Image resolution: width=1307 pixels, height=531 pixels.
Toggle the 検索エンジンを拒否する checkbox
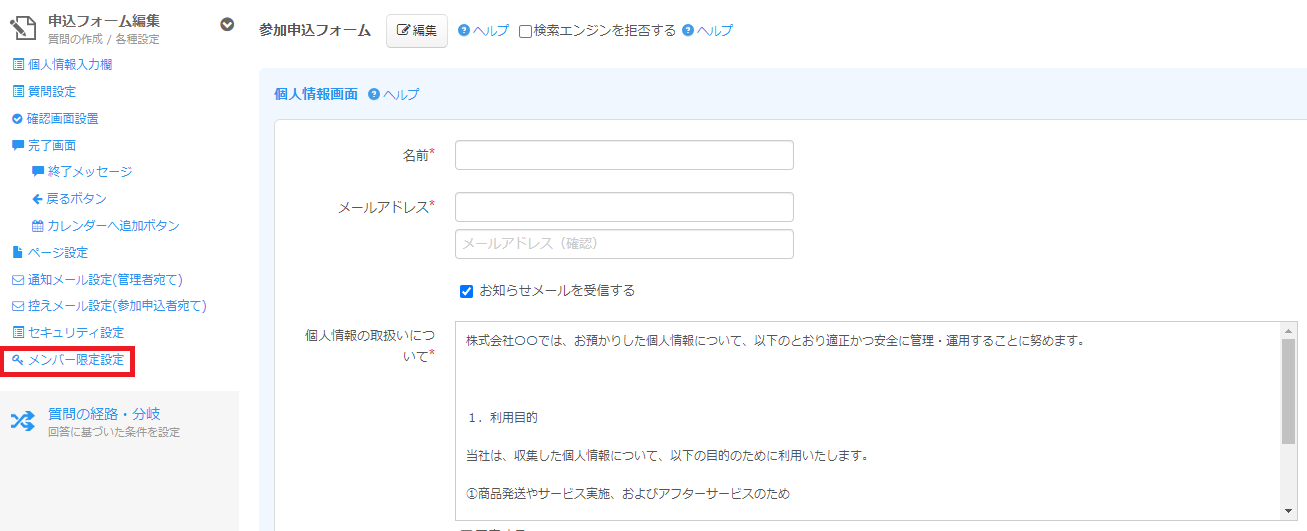point(525,31)
